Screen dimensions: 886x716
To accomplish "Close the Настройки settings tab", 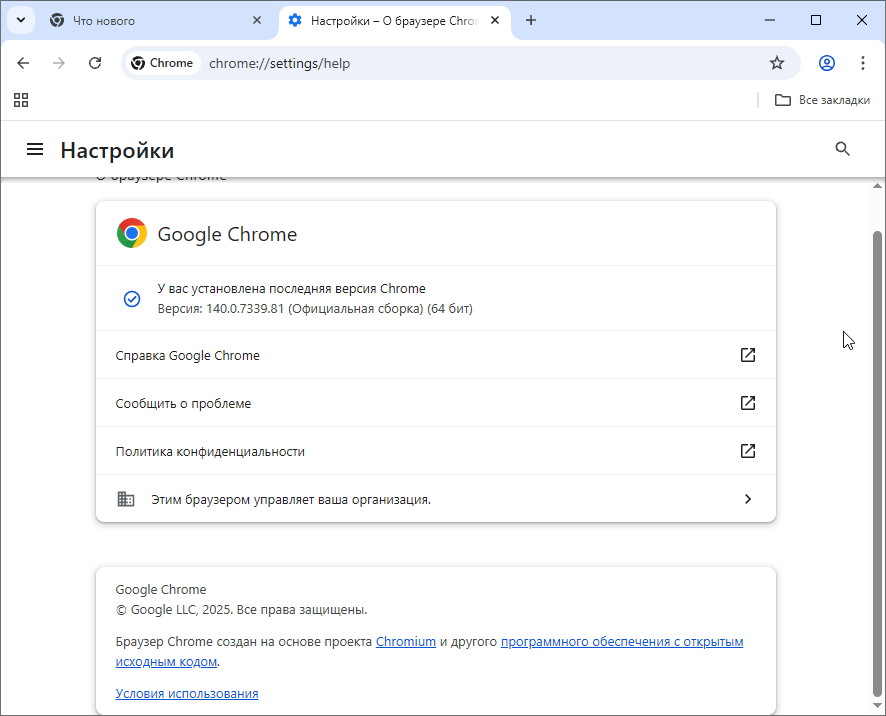I will [x=495, y=20].
